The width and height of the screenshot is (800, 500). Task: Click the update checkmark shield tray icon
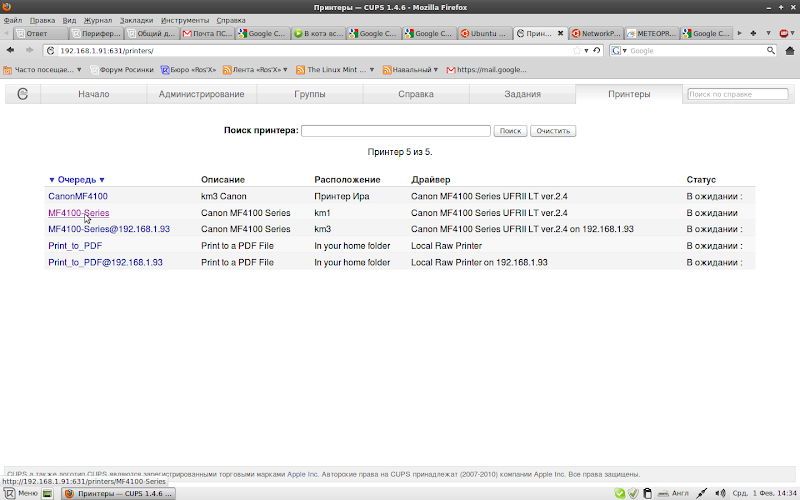coord(633,493)
